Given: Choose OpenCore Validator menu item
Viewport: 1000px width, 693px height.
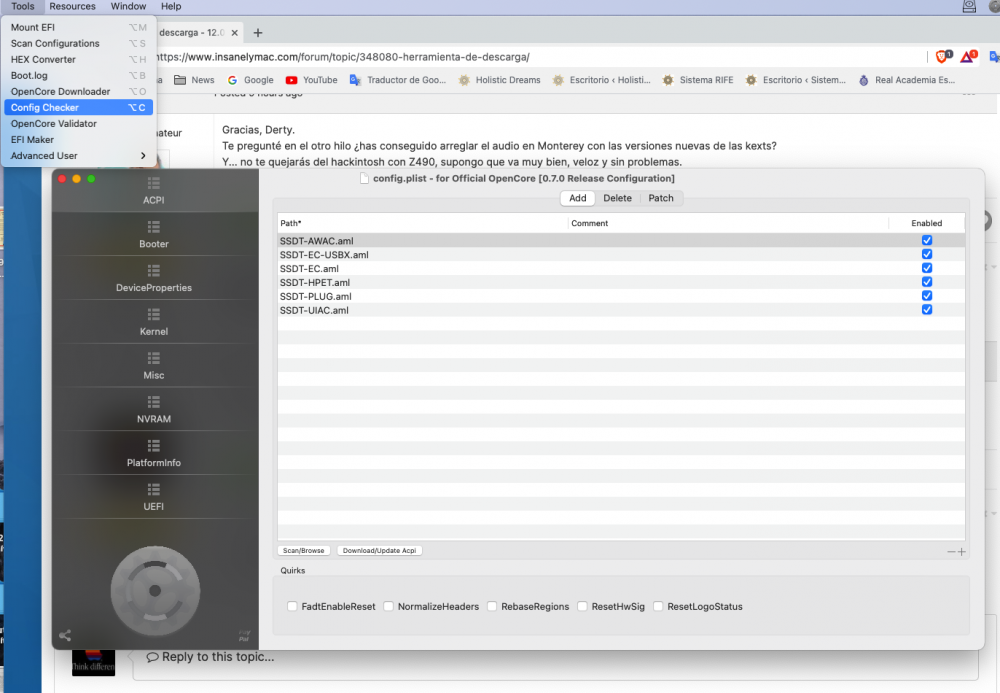Looking at the screenshot, I should tap(79, 124).
